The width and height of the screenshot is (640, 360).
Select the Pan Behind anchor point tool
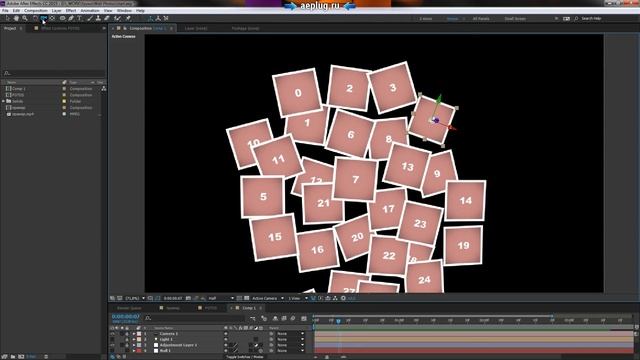click(52, 18)
